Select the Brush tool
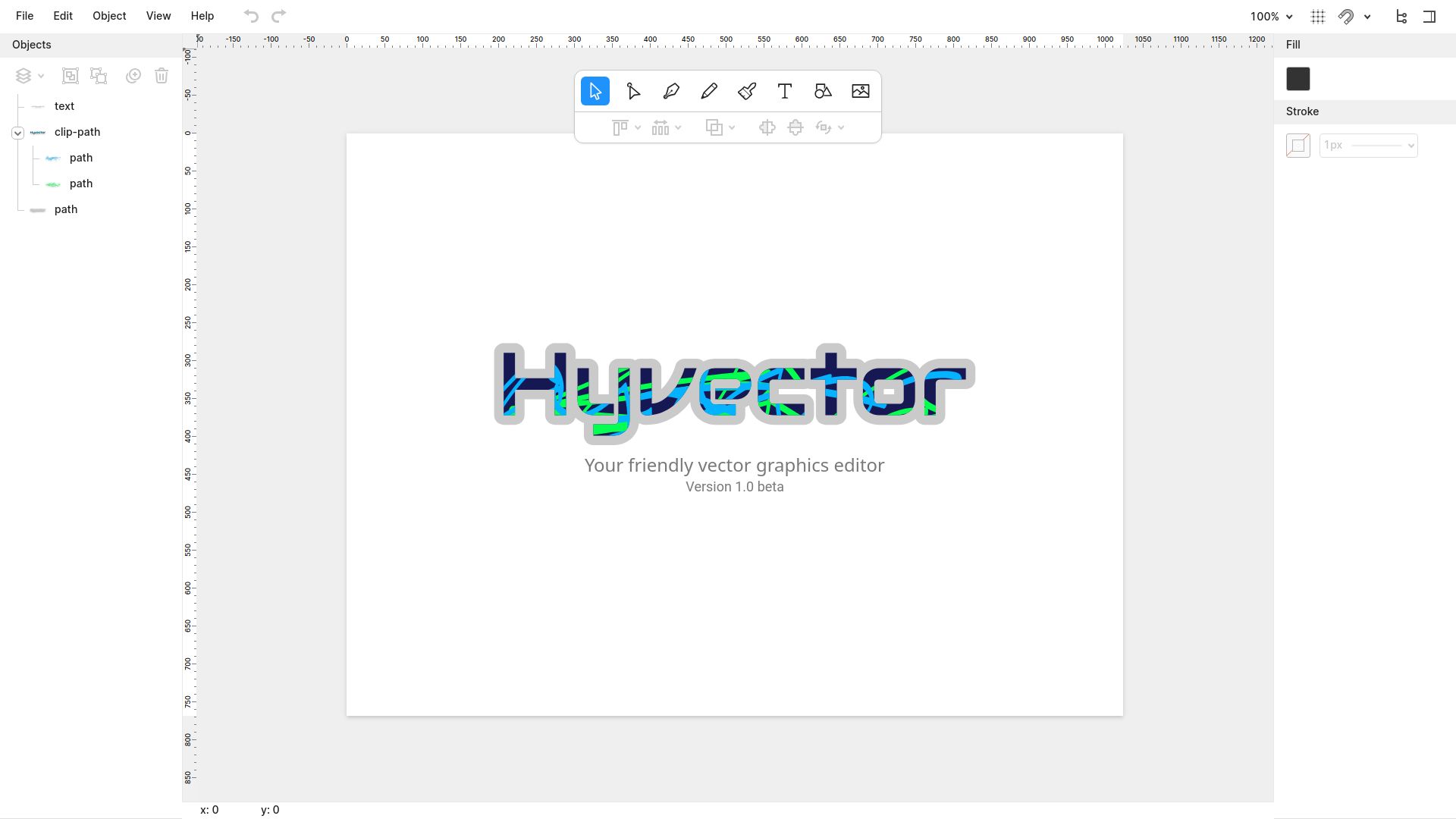The image size is (1456, 819). [x=747, y=91]
